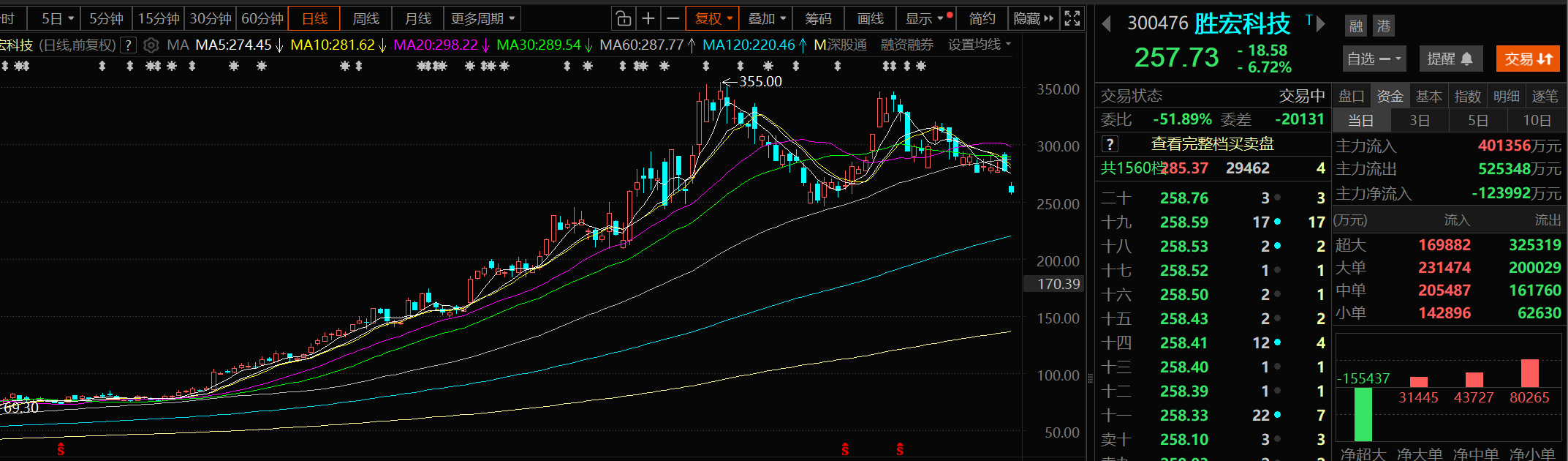Collapse panel with 隐藏 button
Viewport: 1568px width, 461px height.
tap(1033, 18)
